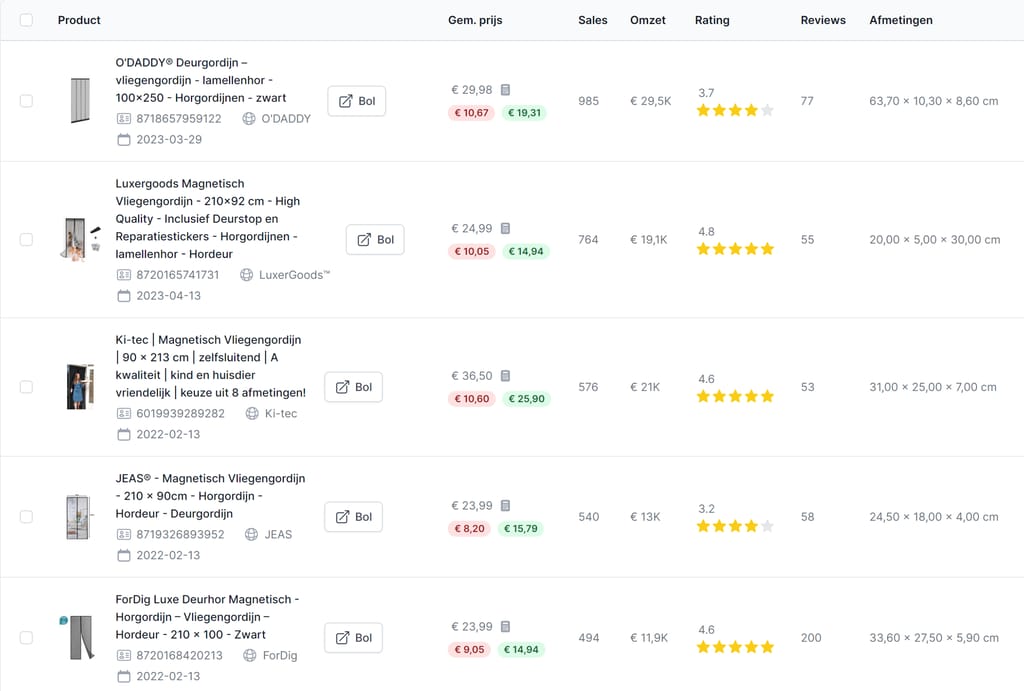The image size is (1024, 691).
Task: Select the Ki-tec product row checkbox
Action: click(x=26, y=387)
